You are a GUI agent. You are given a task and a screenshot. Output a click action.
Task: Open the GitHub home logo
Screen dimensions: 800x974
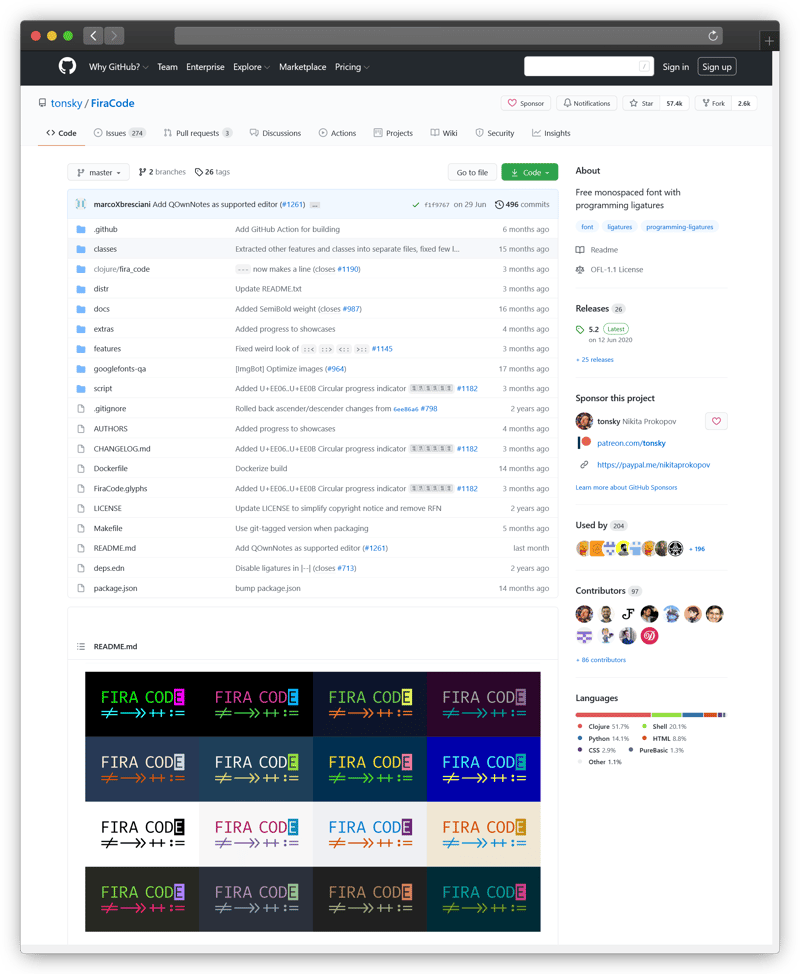tap(67, 66)
